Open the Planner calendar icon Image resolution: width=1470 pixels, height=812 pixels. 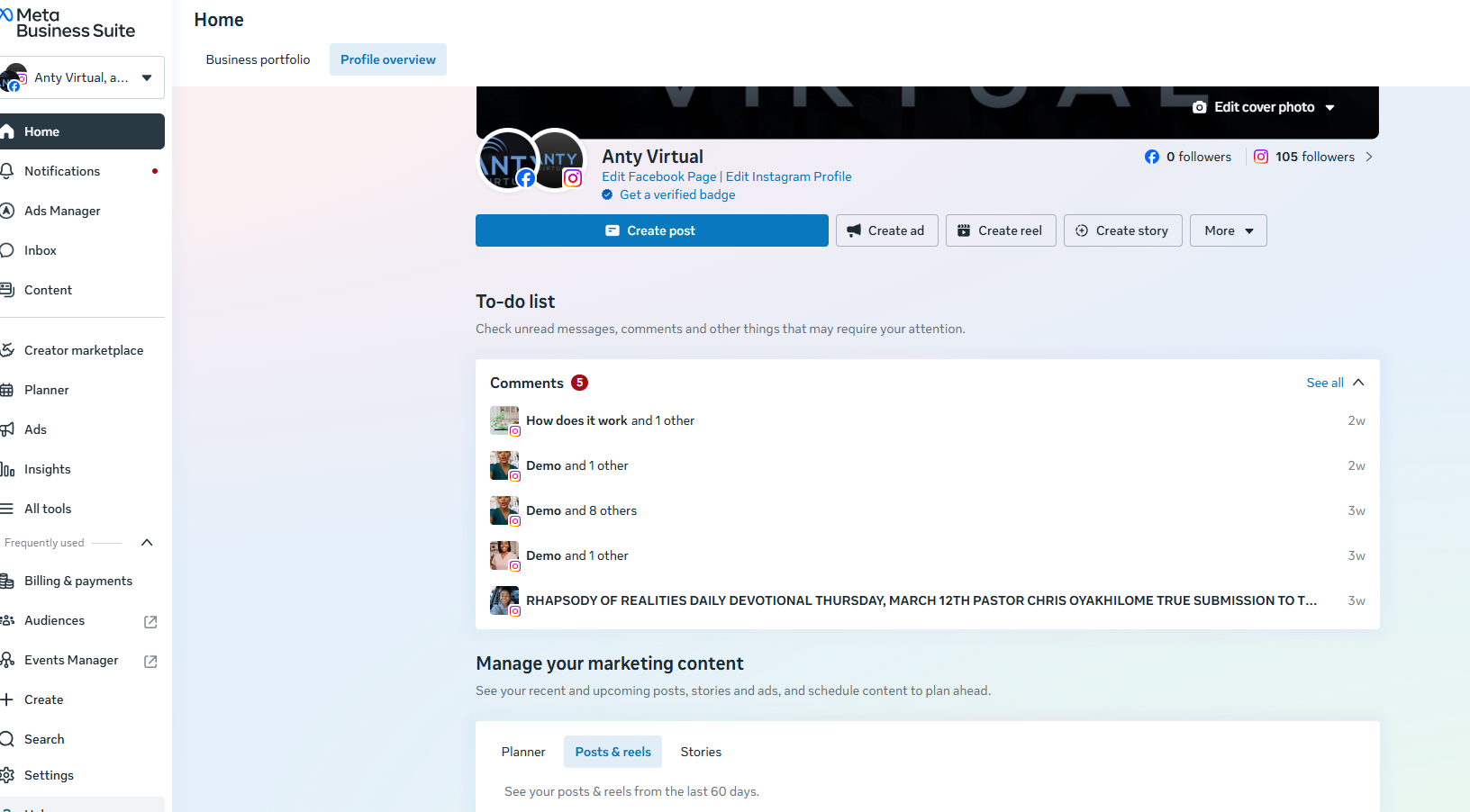(x=7, y=390)
